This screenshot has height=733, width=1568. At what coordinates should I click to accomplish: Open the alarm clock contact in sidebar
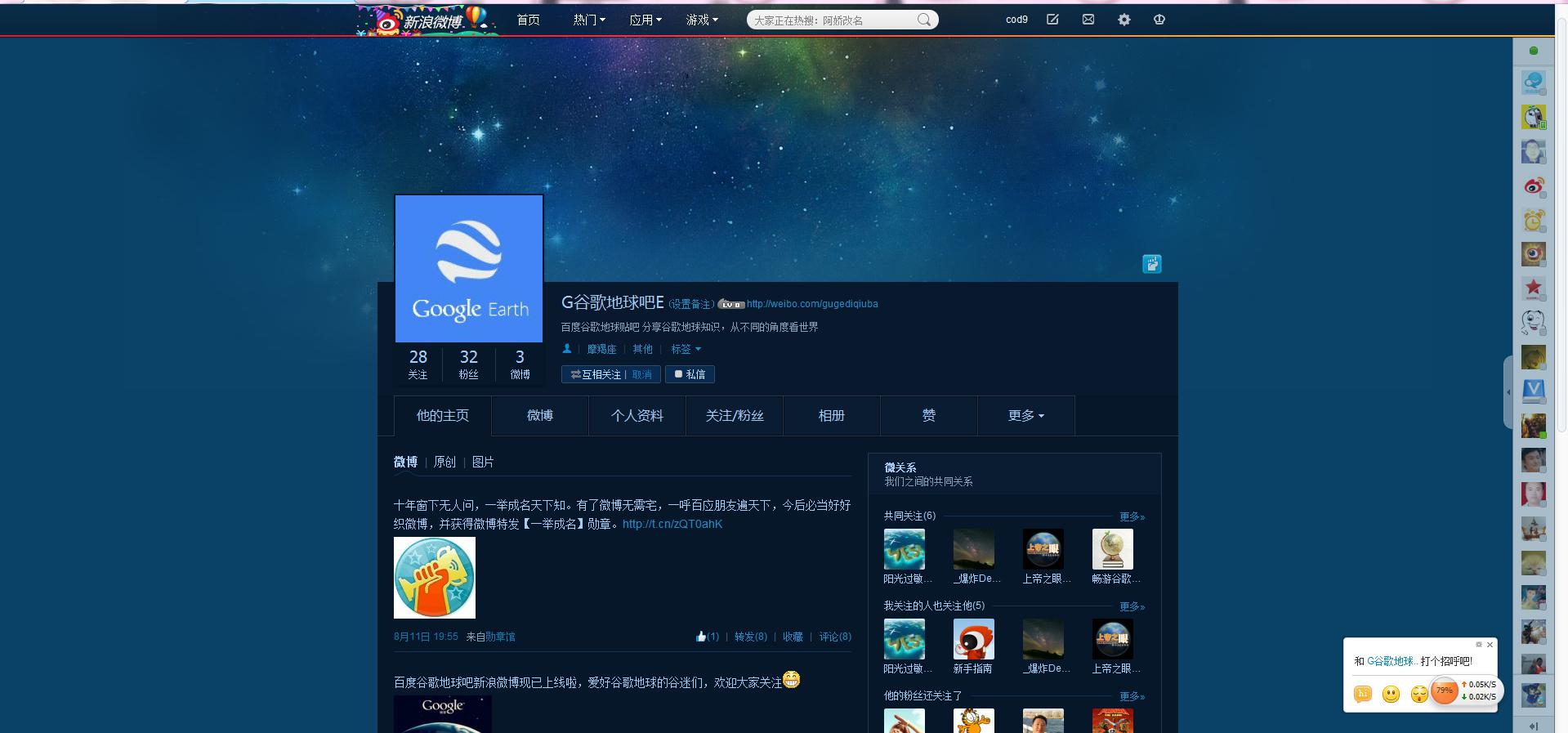[1534, 220]
